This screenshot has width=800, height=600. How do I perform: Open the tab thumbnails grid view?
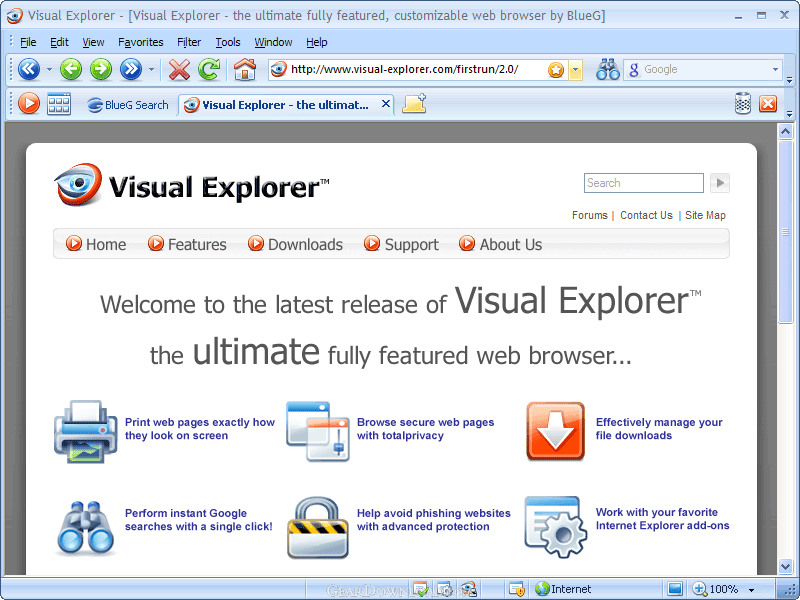tap(59, 104)
